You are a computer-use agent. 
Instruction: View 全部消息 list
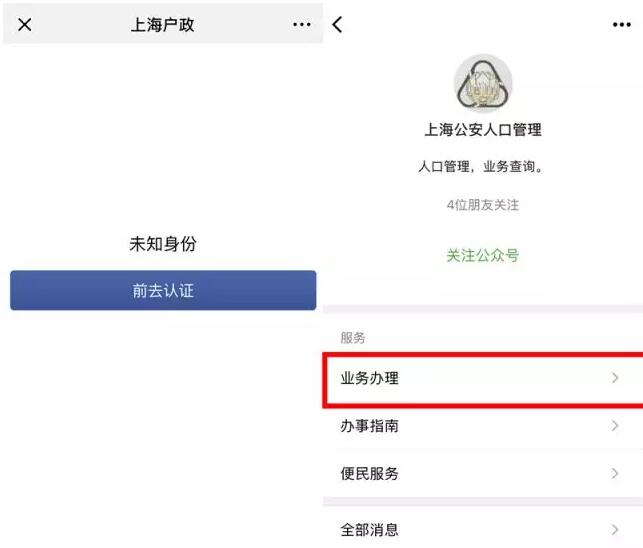[483, 530]
